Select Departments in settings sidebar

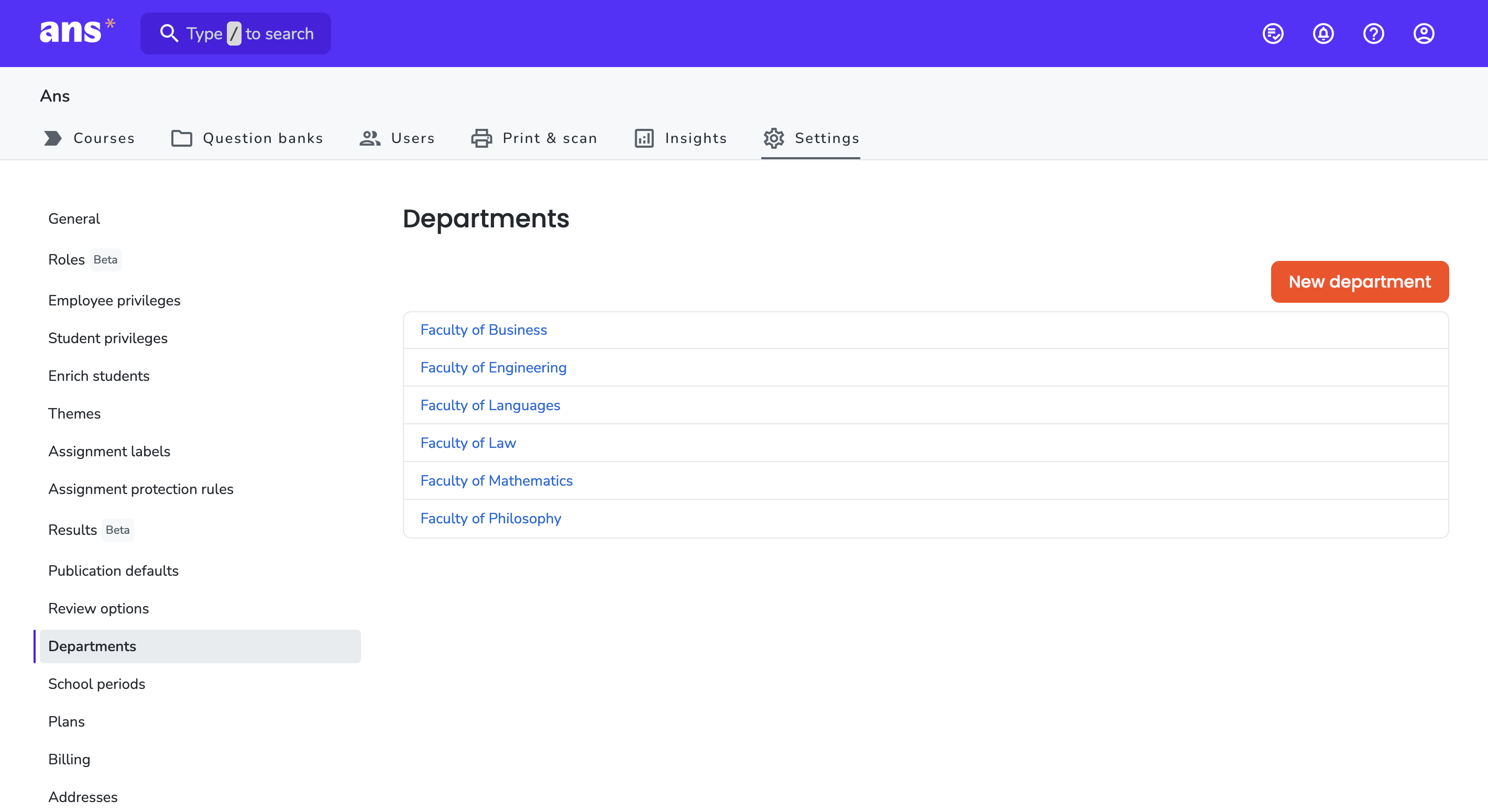coord(200,646)
